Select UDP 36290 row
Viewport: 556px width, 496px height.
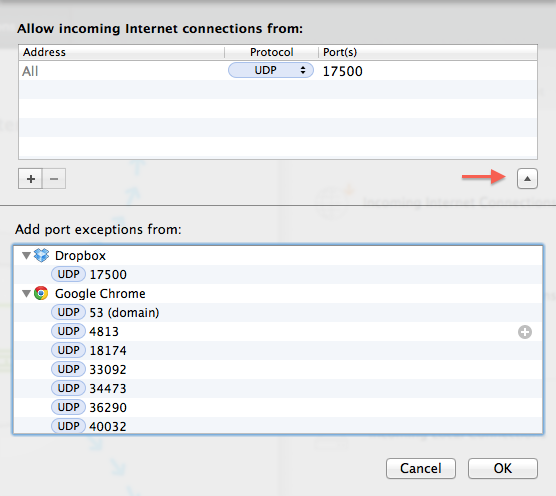point(278,407)
